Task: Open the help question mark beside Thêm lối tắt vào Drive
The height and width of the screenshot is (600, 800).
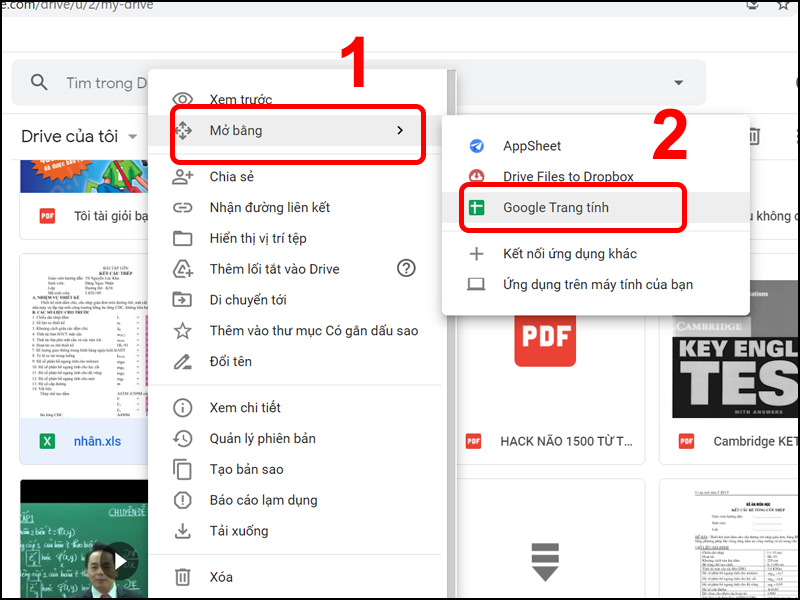Action: (x=406, y=269)
